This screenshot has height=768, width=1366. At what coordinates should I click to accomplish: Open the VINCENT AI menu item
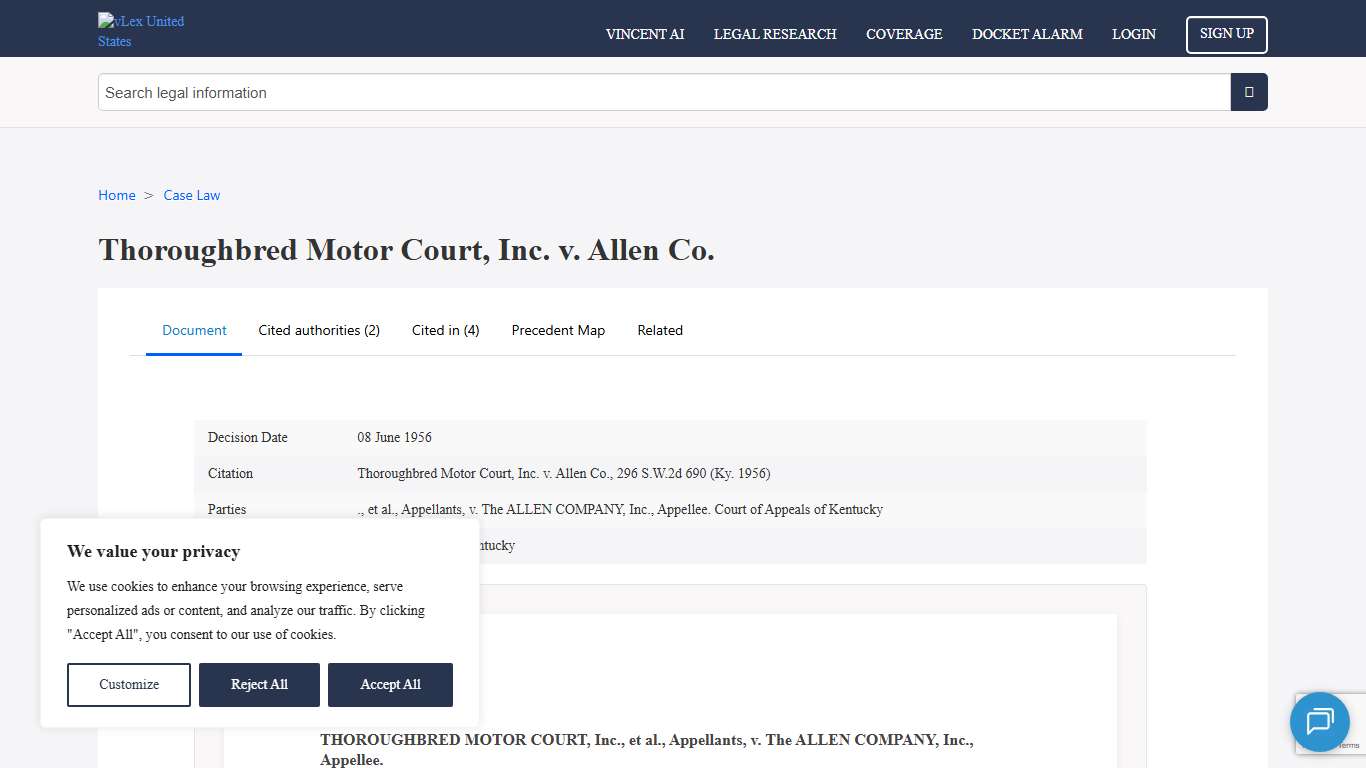[x=644, y=34]
